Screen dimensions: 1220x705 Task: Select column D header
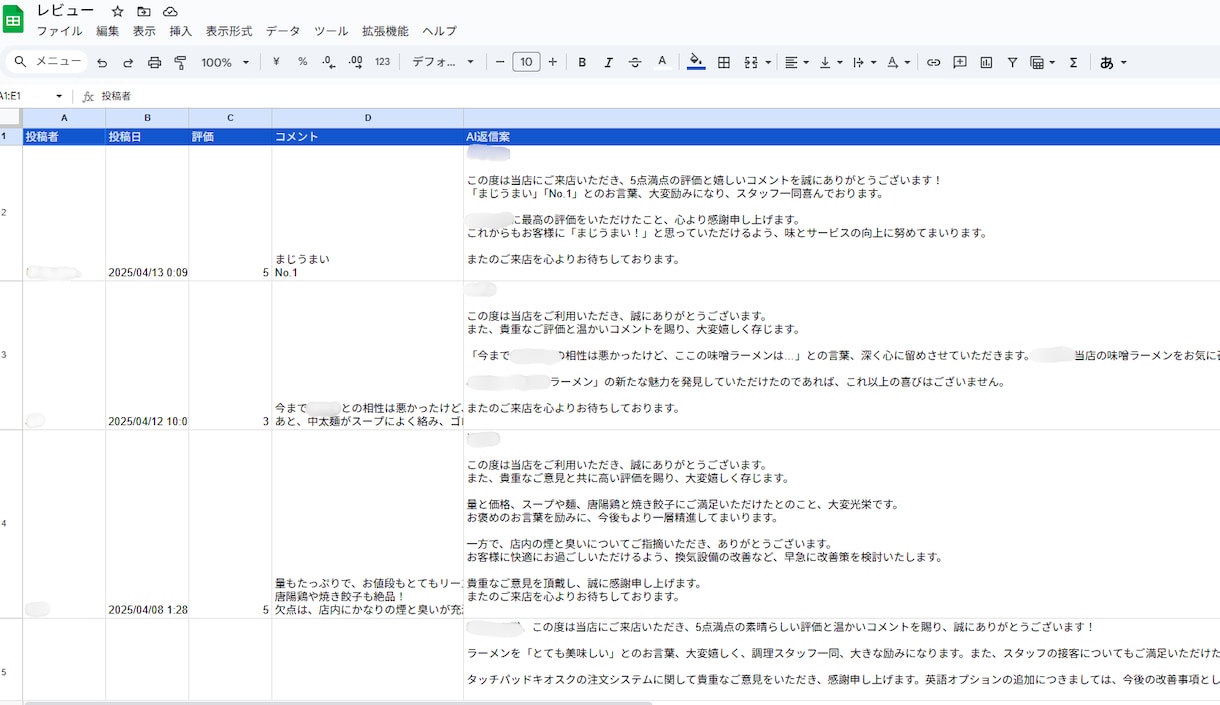[367, 118]
